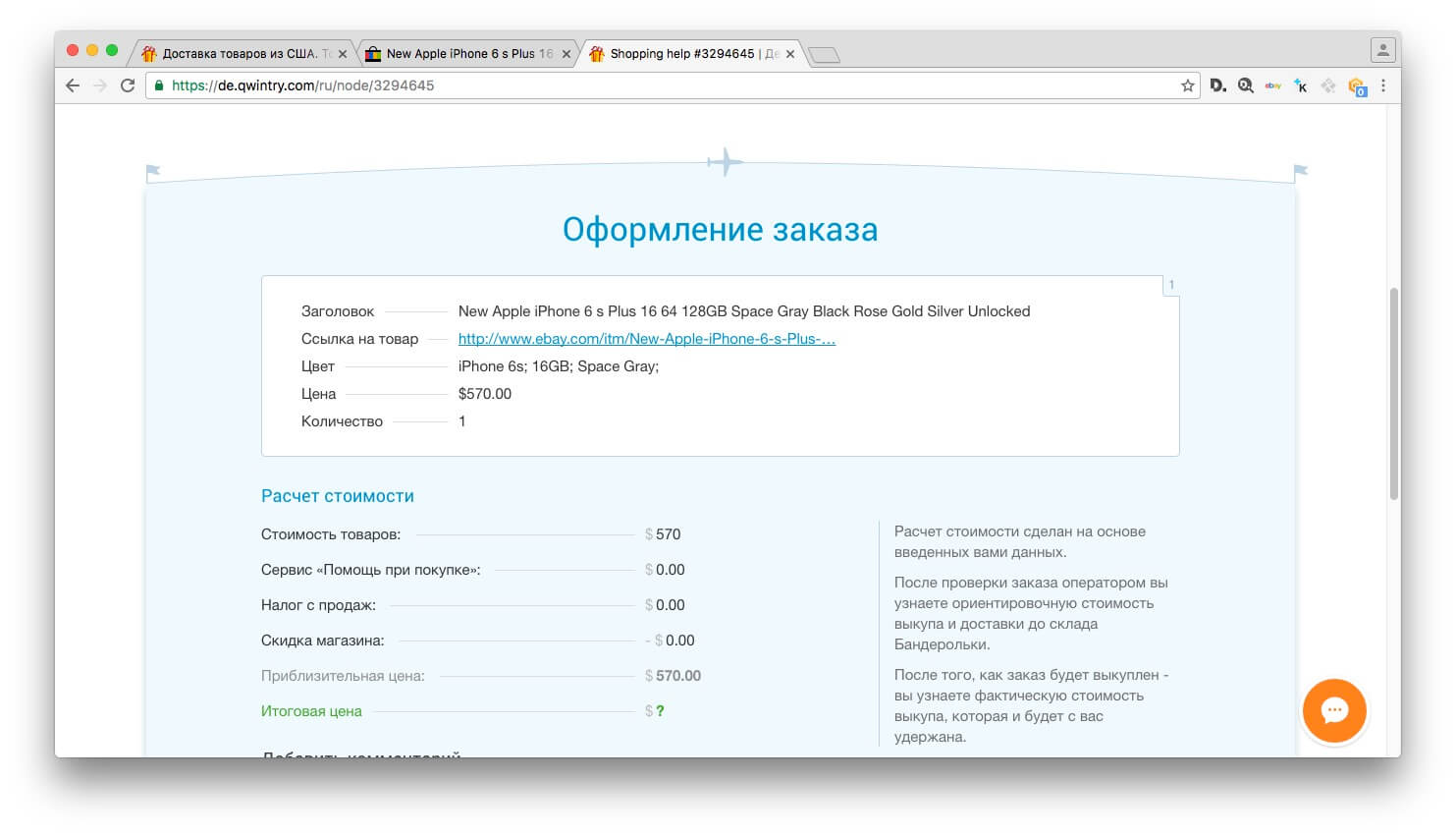
Task: Click the grayed-out puzzle extension icon
Action: [1327, 85]
